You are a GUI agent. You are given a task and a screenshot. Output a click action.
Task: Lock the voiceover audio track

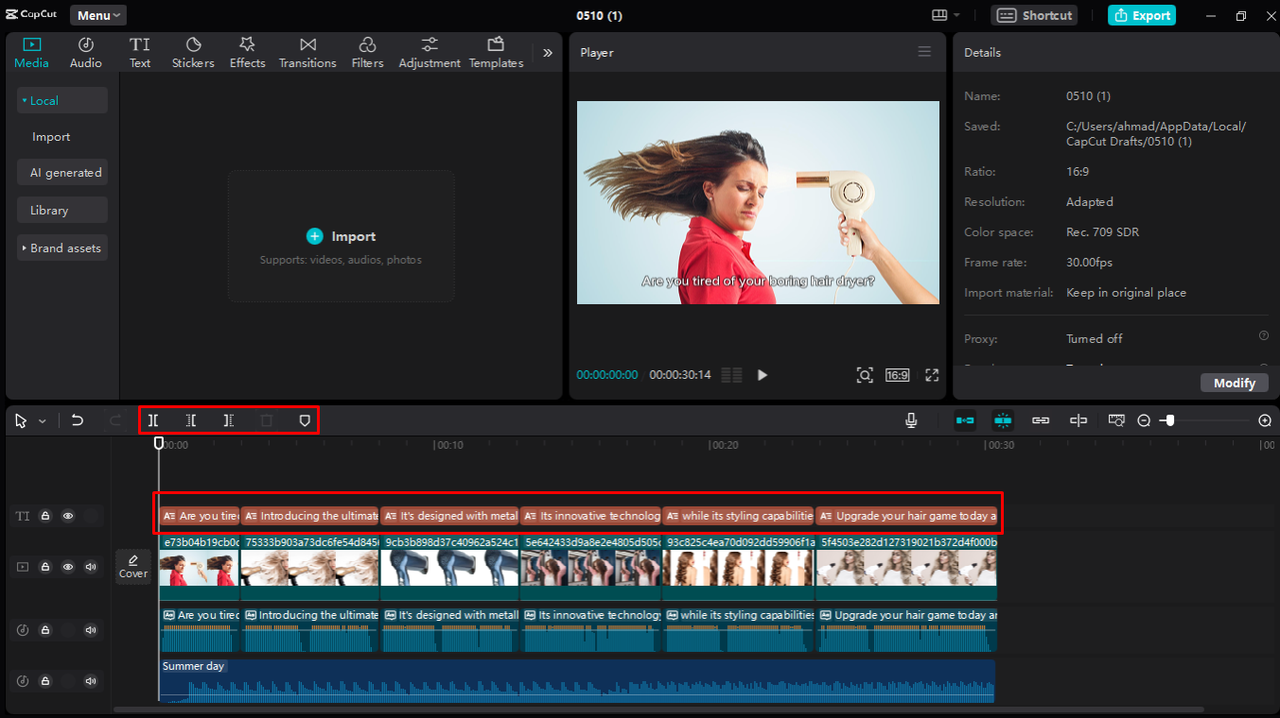click(45, 630)
